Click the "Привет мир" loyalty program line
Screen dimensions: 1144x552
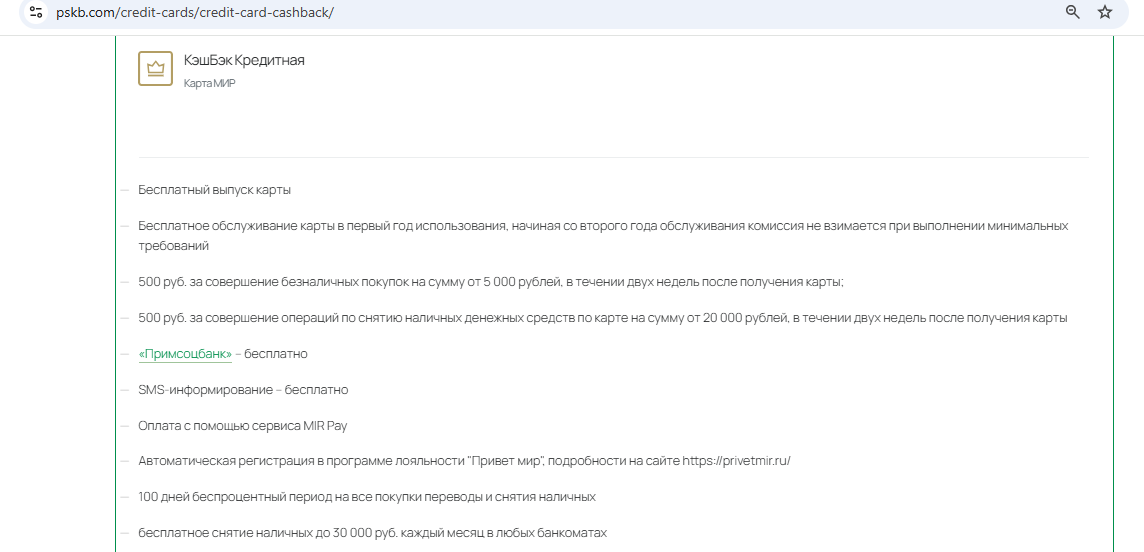[400, 461]
